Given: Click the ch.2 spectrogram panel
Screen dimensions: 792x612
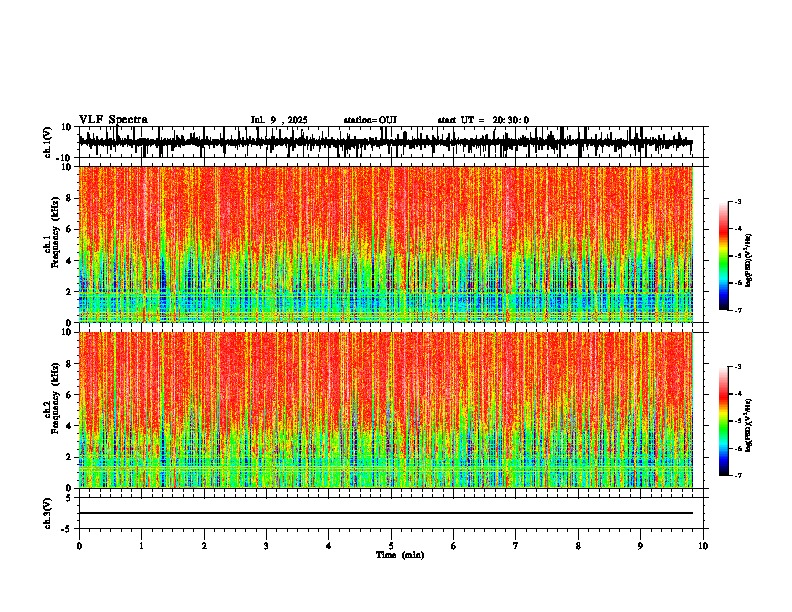Looking at the screenshot, I should coord(386,410).
